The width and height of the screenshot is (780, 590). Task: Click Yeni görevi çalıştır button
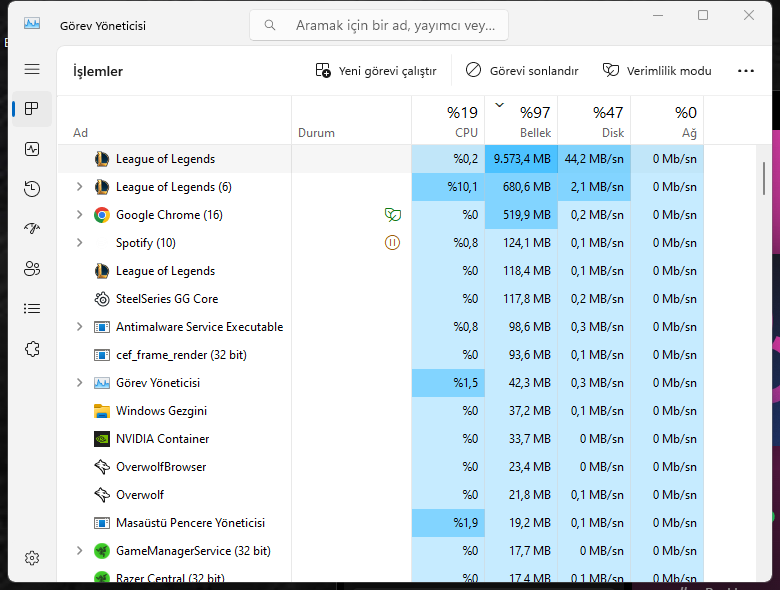tap(376, 71)
